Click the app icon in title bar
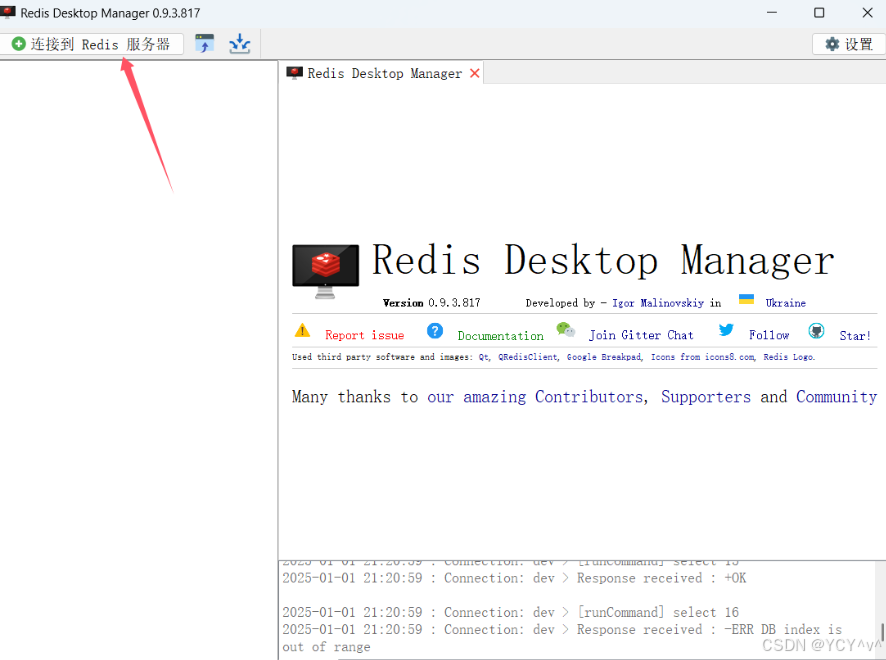This screenshot has width=886, height=660. (8, 12)
